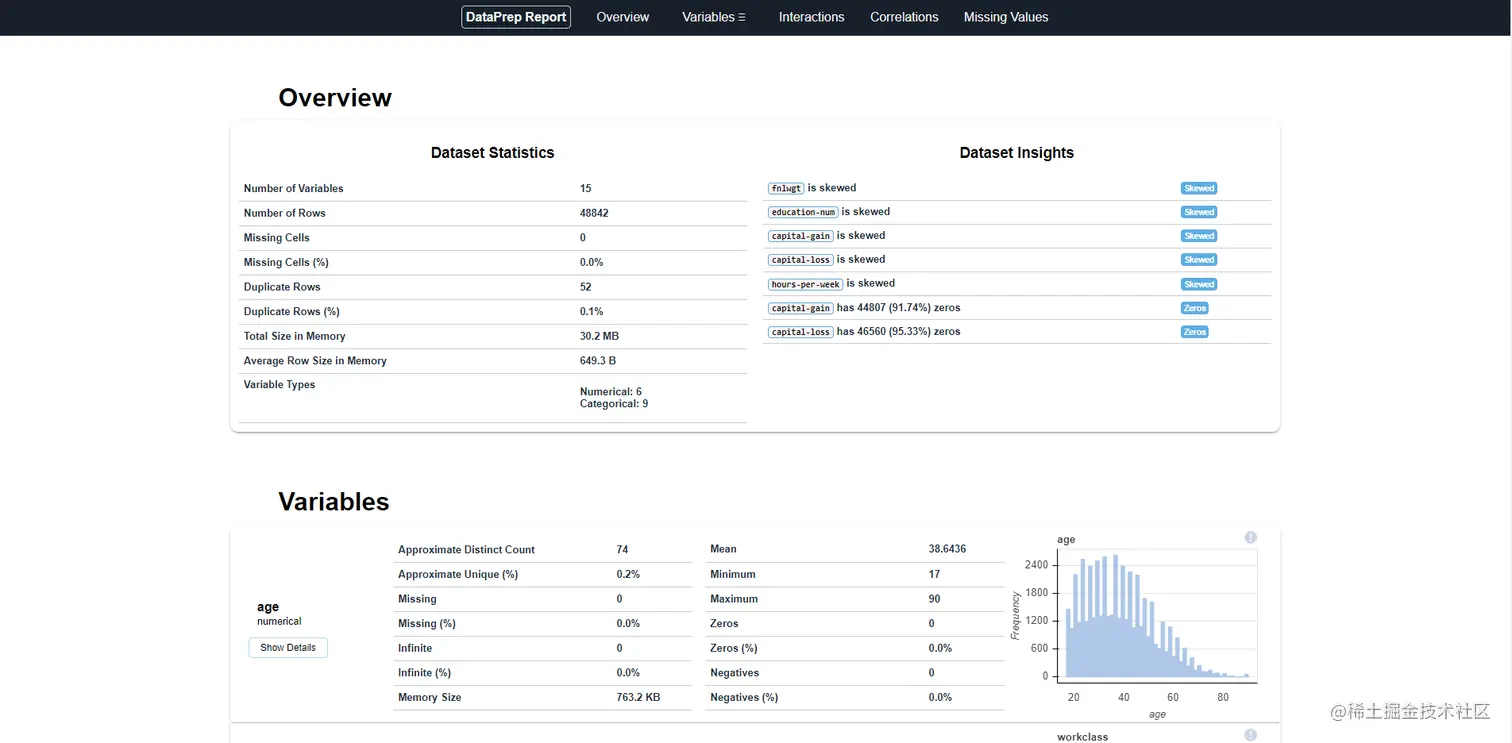The image size is (1512, 743).
Task: Click the Maximum value 90
Action: 935,599
